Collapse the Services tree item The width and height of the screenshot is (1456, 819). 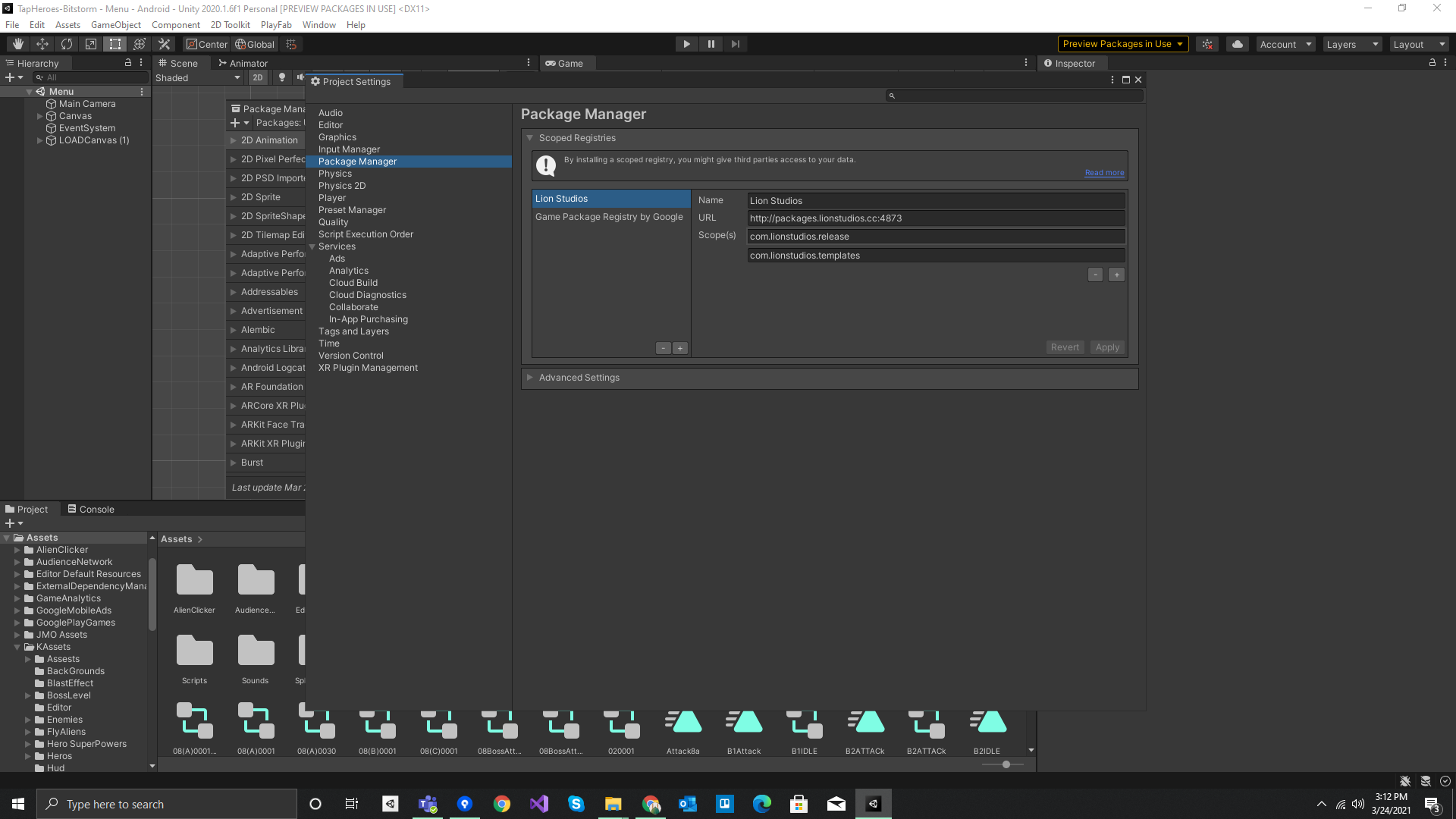312,246
